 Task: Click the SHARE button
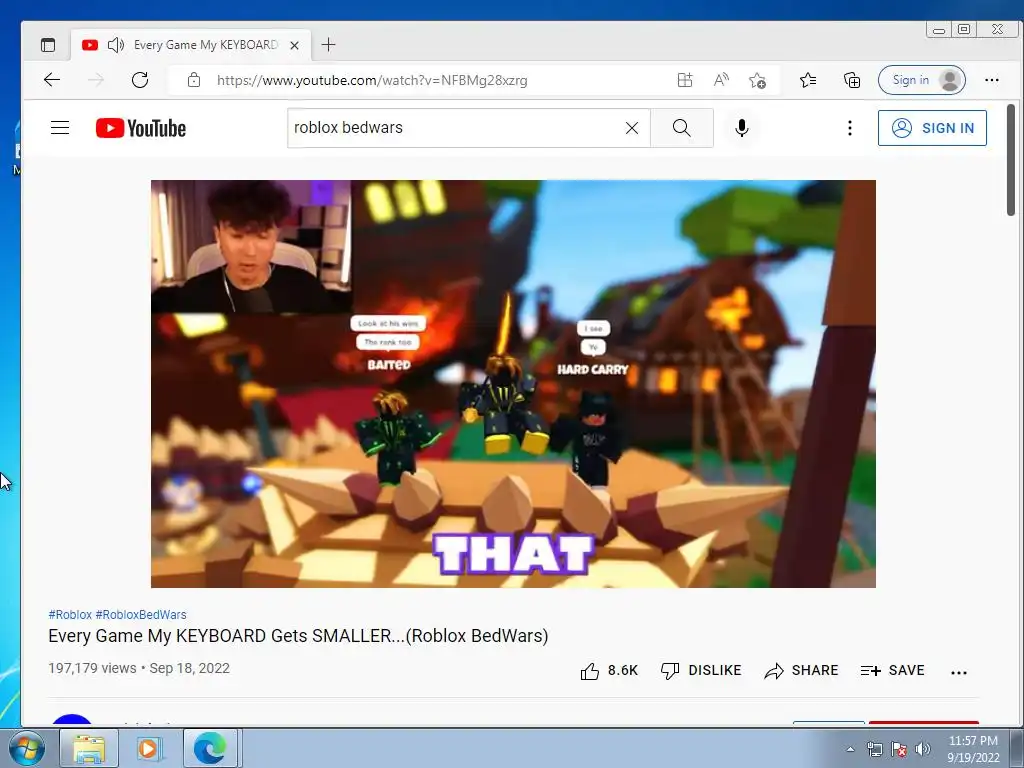801,671
